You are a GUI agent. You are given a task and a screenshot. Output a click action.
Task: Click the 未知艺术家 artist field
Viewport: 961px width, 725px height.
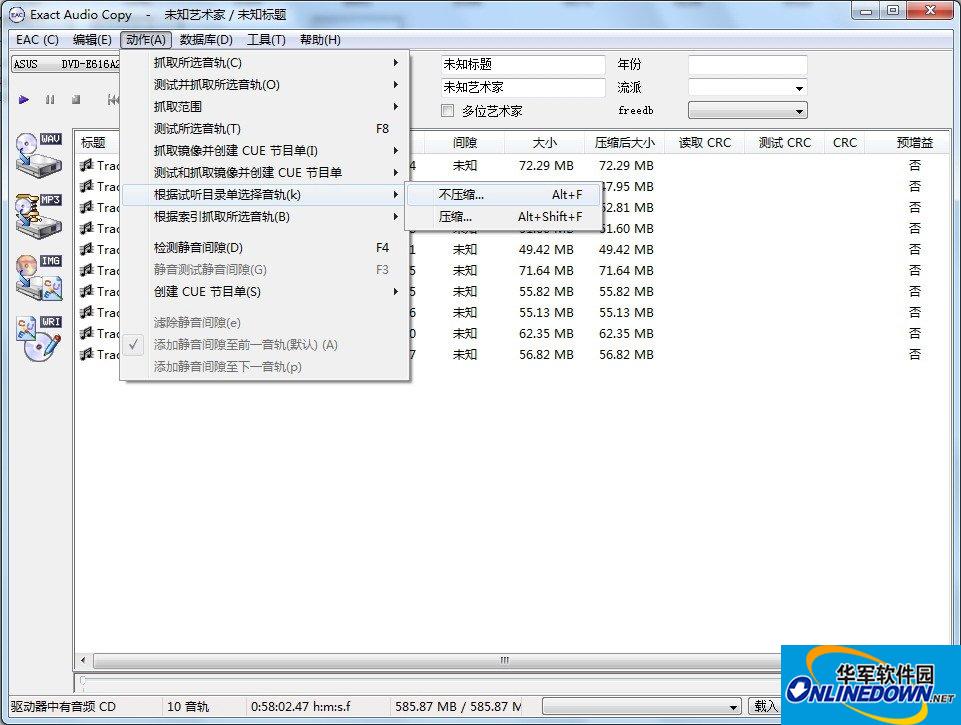(x=522, y=88)
